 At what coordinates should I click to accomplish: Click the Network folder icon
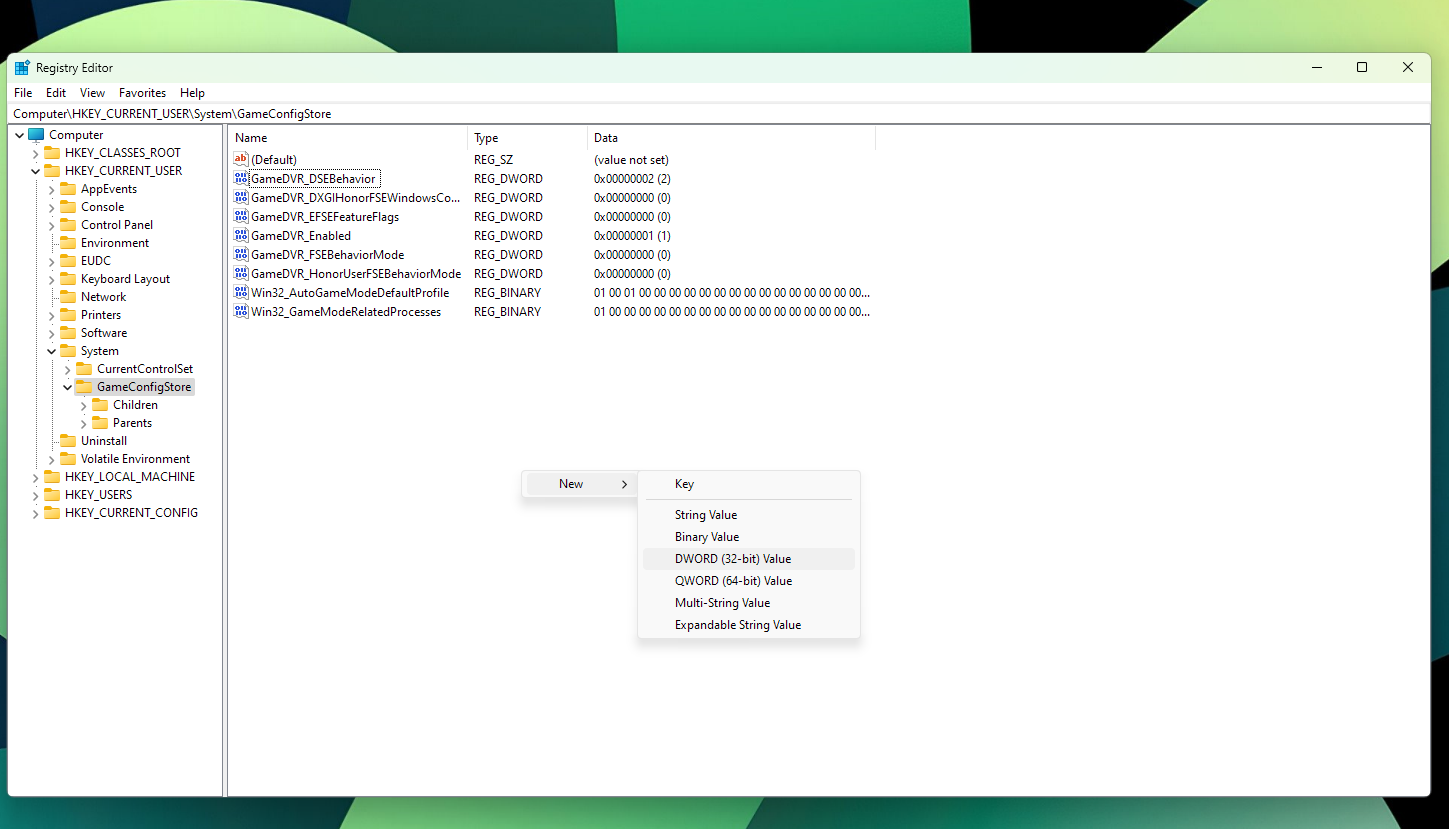pos(68,297)
